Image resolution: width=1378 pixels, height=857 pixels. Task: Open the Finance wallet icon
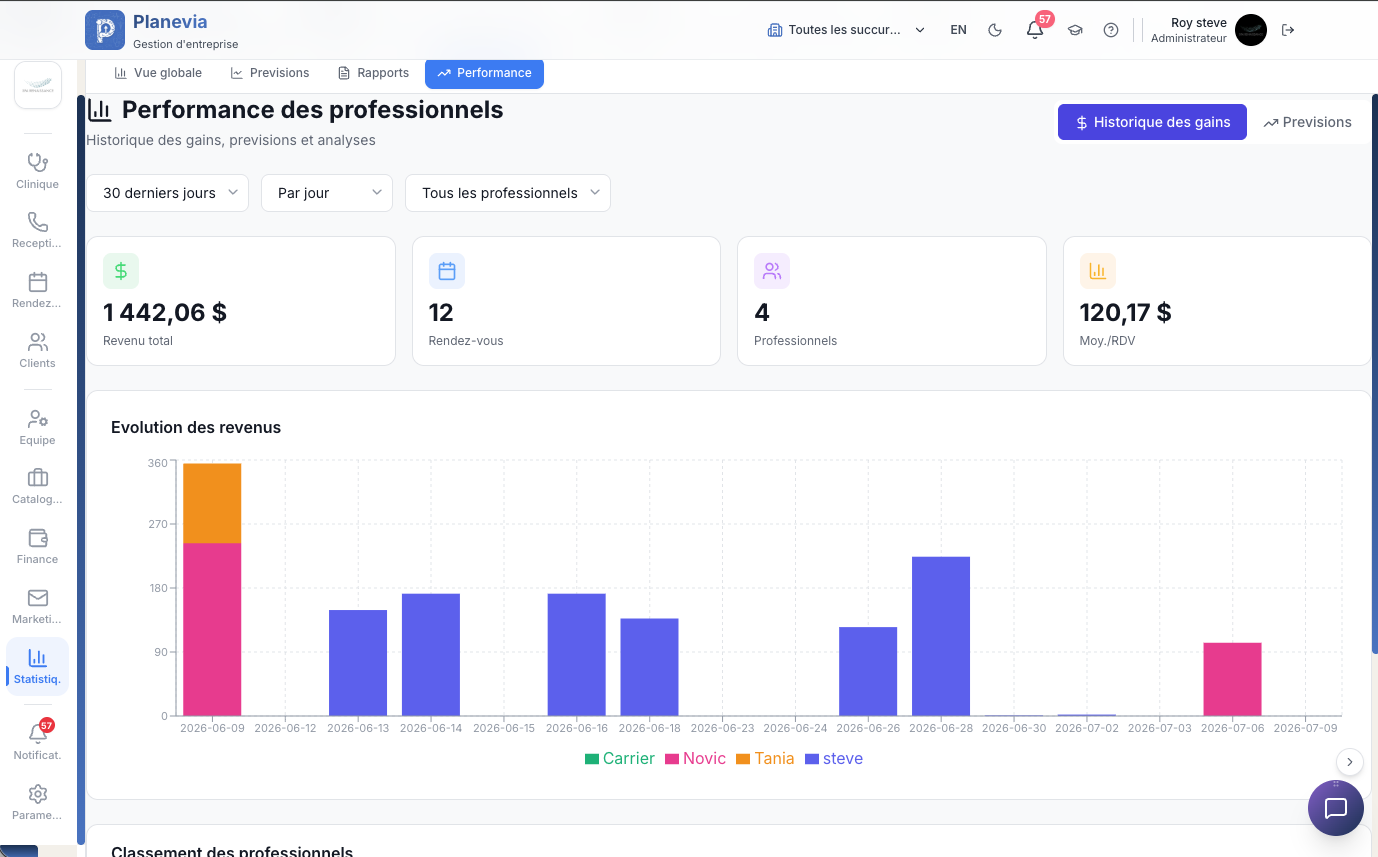[38, 538]
